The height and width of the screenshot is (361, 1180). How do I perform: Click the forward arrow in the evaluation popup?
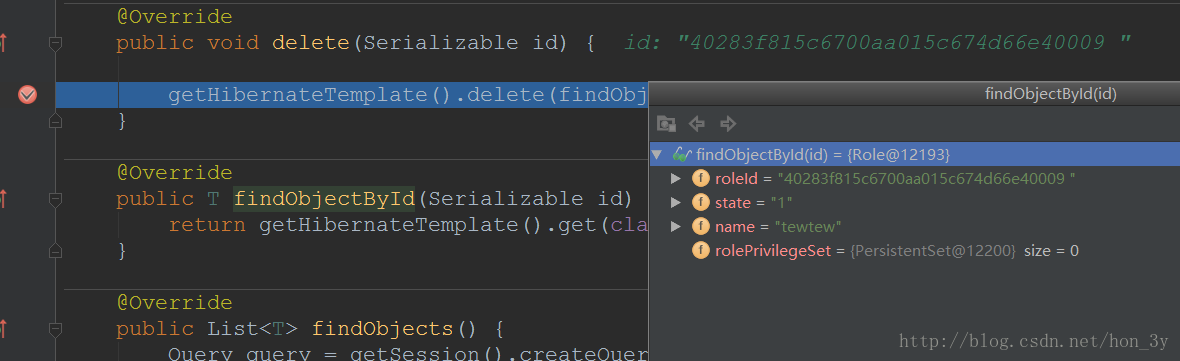coord(728,123)
